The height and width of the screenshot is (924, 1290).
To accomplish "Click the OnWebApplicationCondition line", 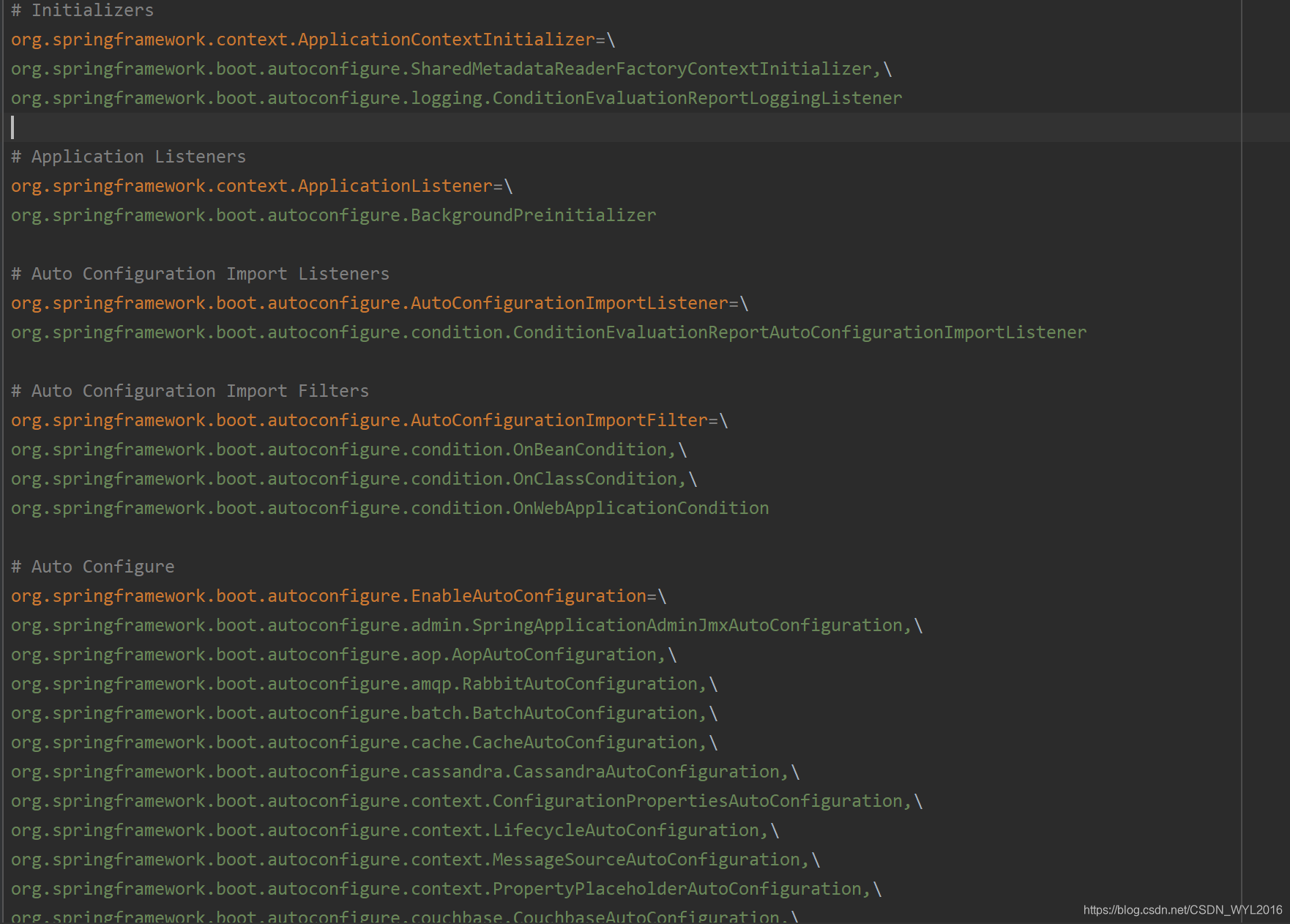I will pyautogui.click(x=389, y=508).
